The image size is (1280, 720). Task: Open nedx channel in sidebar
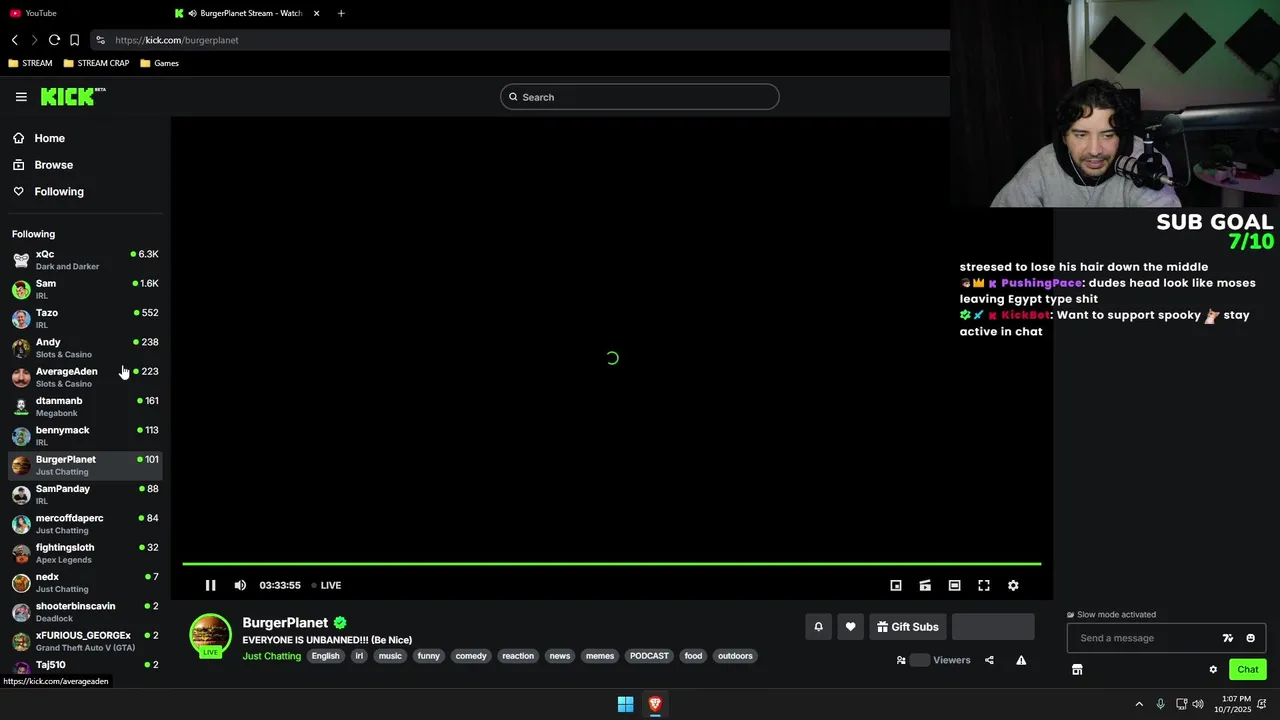85,582
